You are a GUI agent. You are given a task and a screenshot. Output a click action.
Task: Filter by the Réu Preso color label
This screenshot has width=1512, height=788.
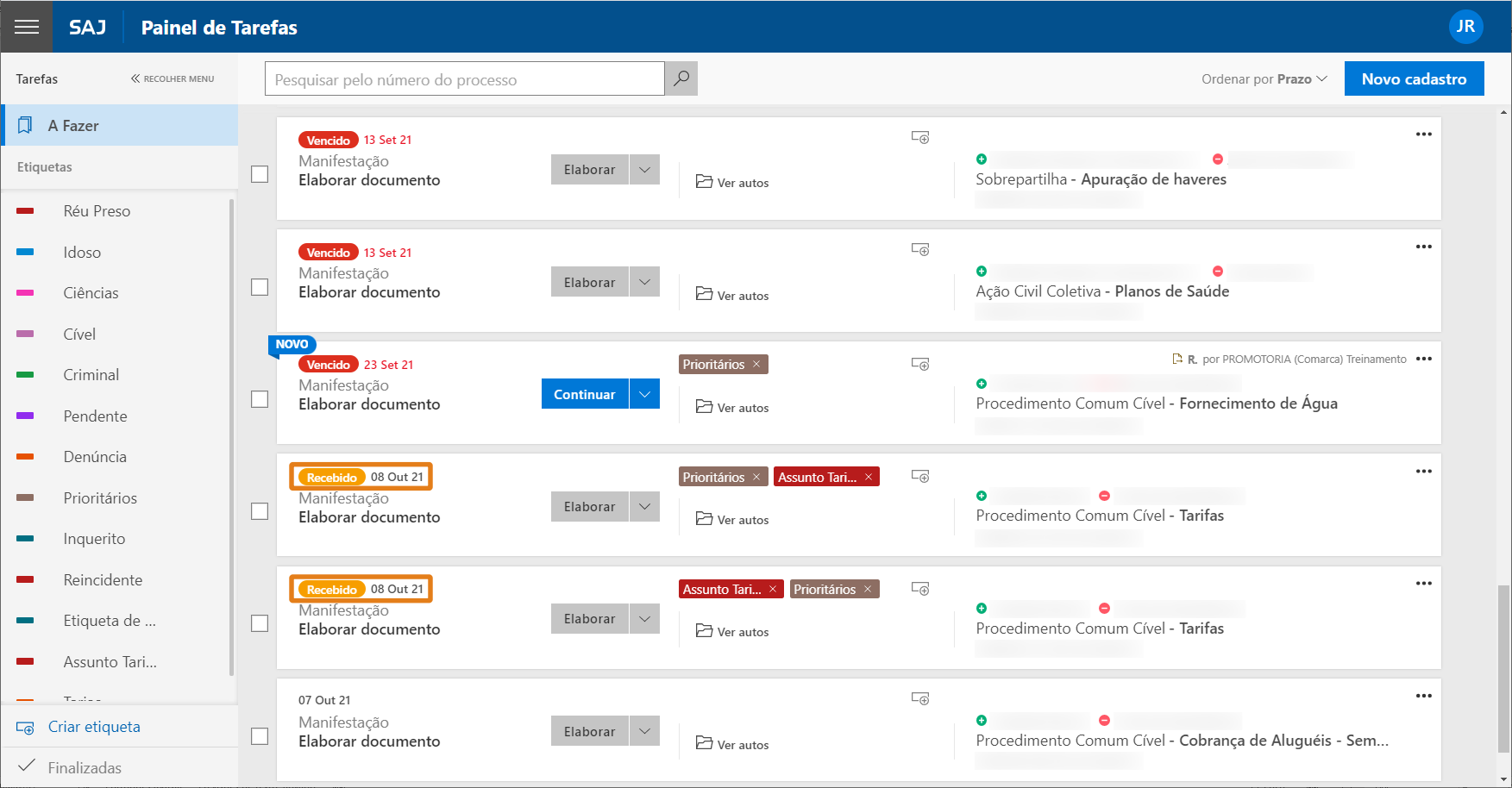click(x=97, y=211)
